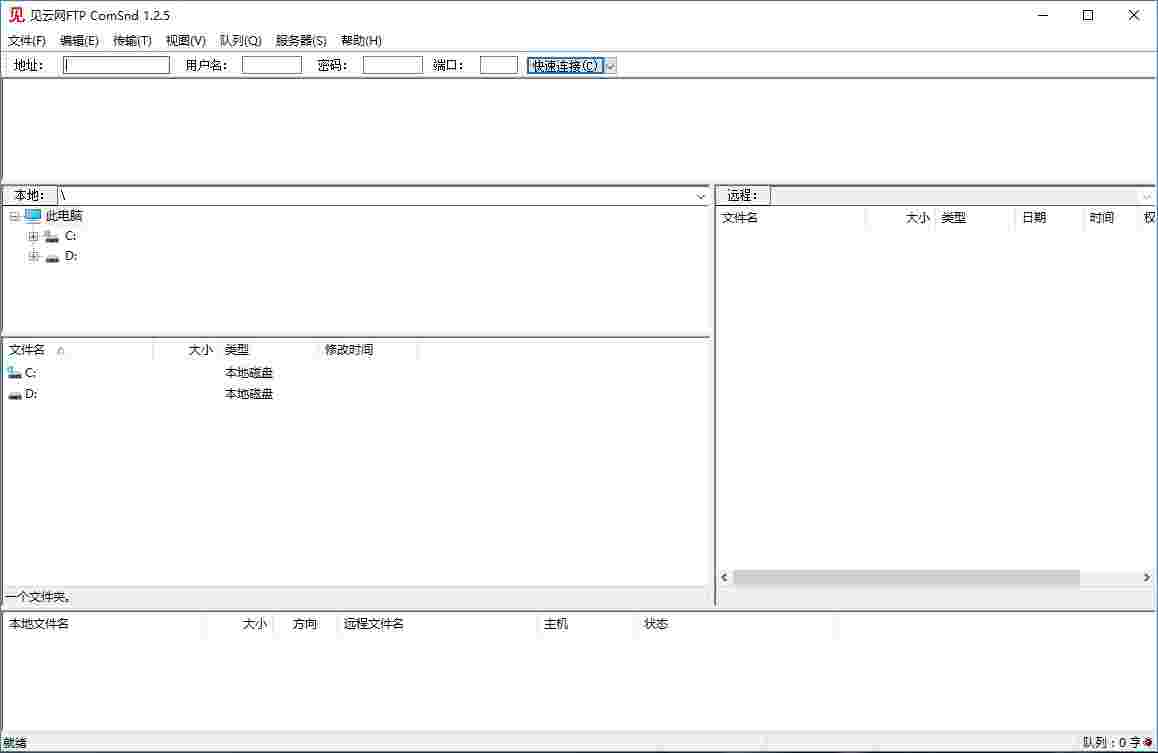
Task: Click the 此电脑 computer icon in tree
Action: [x=33, y=216]
